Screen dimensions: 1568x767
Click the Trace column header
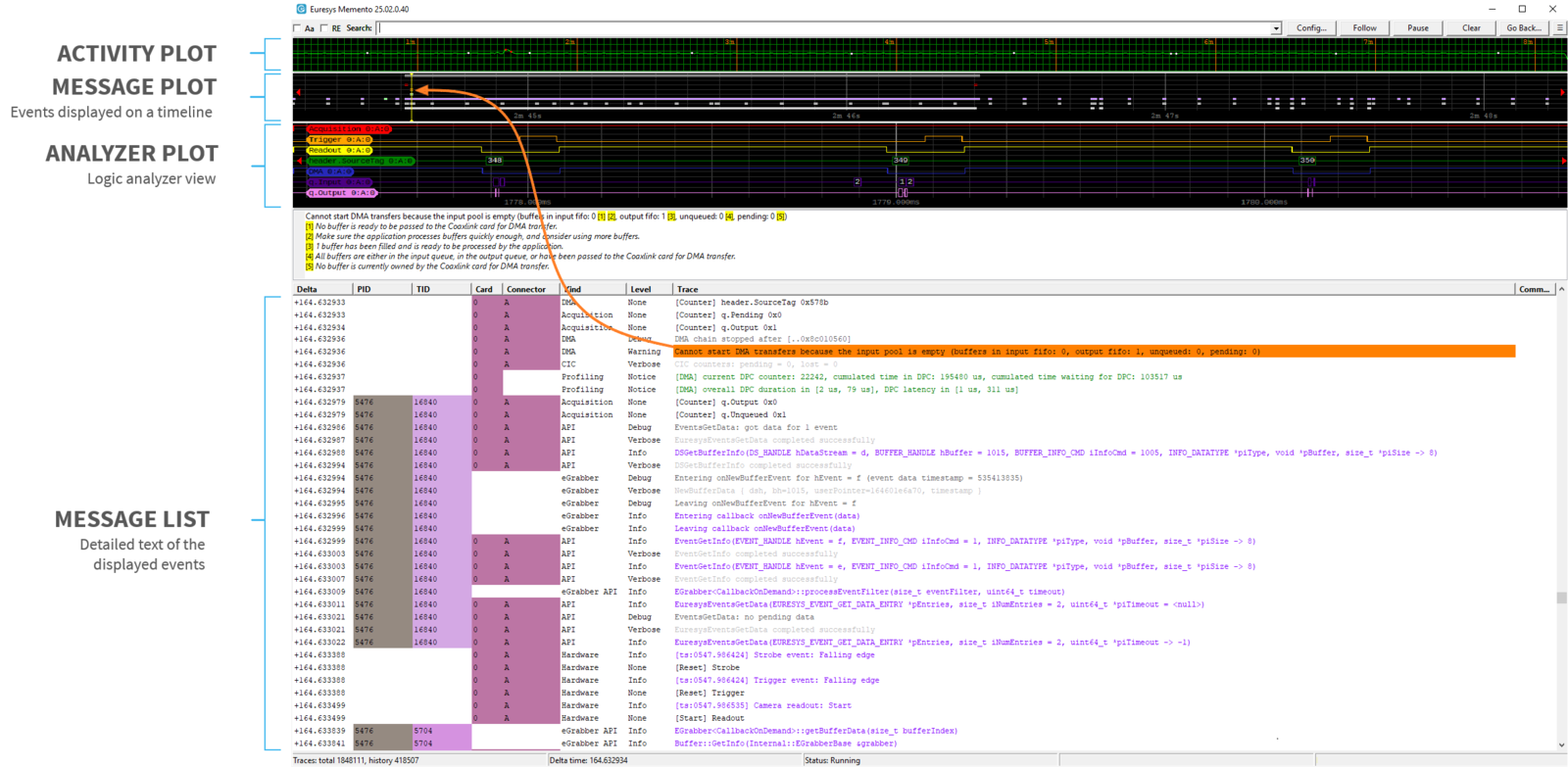tap(1093, 289)
